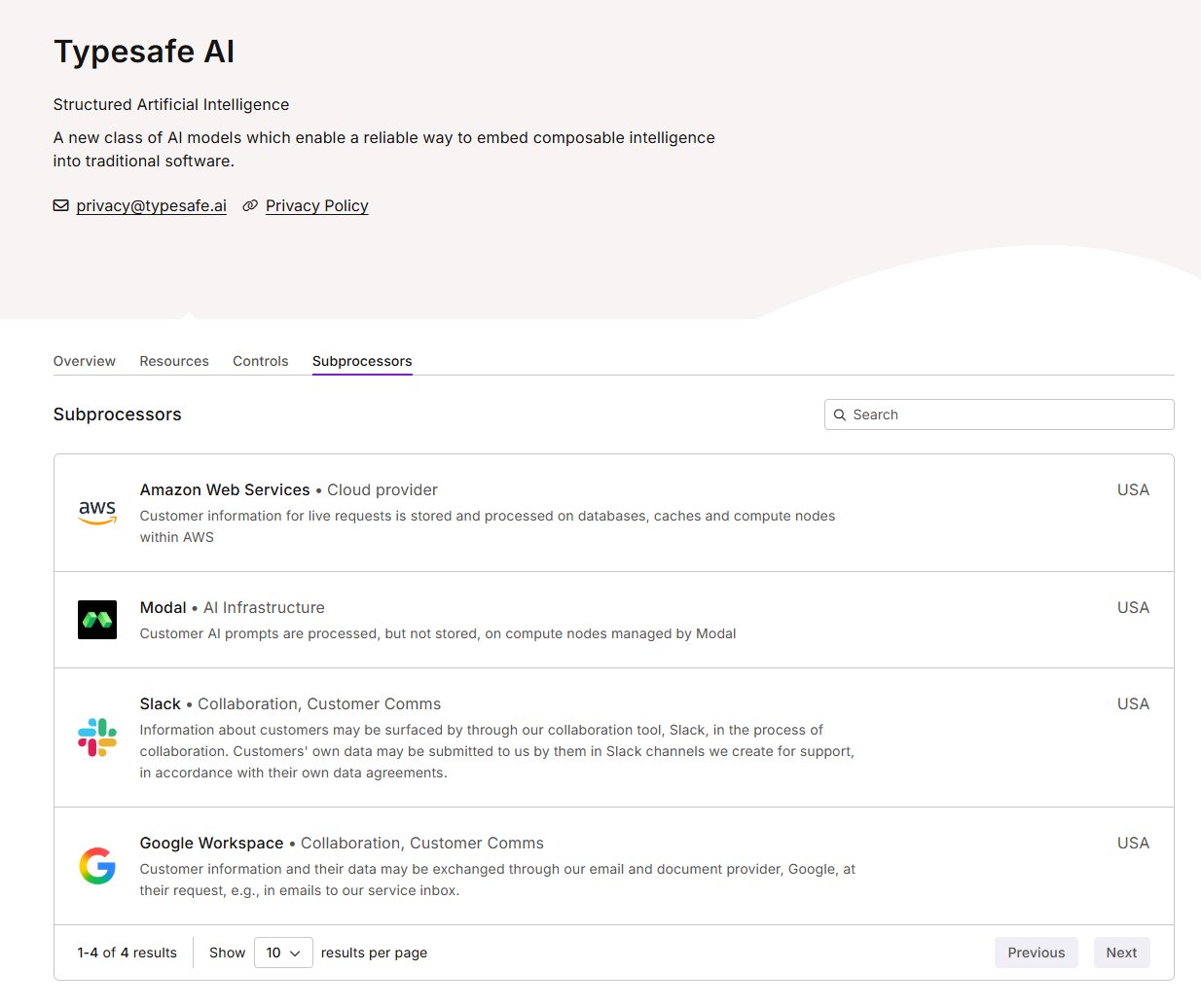Open the privacy@typesafe.ai email link
This screenshot has width=1201, height=1008.
click(152, 205)
